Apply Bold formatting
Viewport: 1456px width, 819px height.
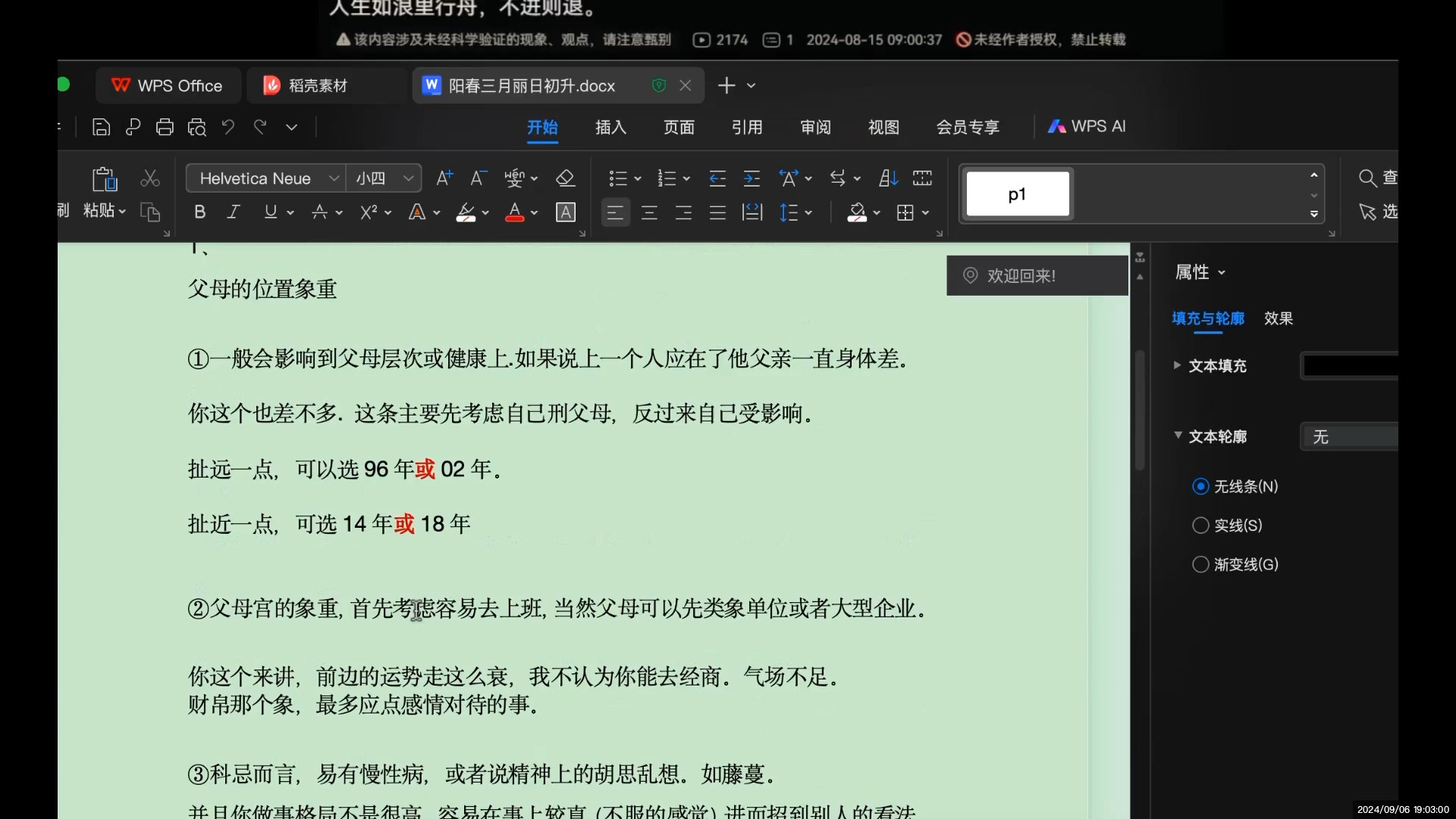point(200,212)
